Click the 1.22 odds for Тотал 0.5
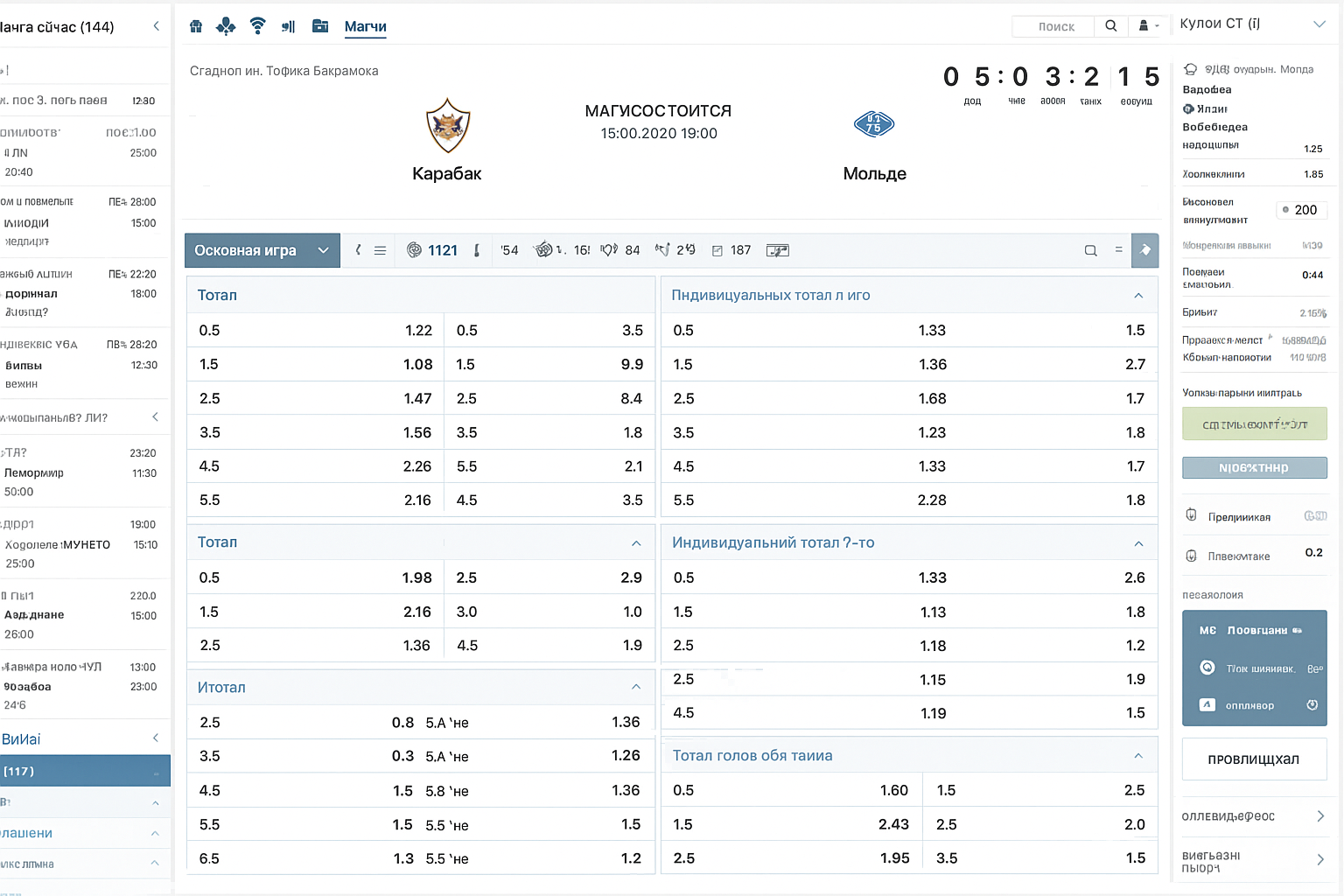 click(418, 330)
